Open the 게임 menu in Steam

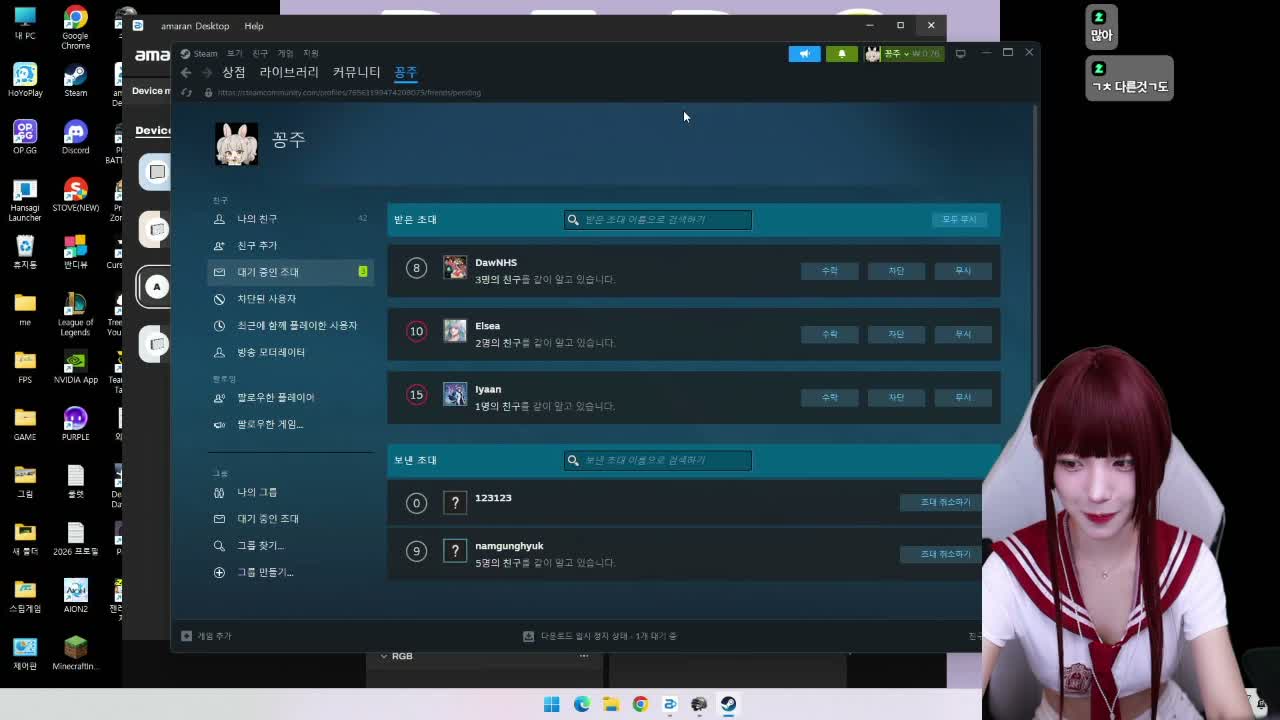click(x=286, y=53)
